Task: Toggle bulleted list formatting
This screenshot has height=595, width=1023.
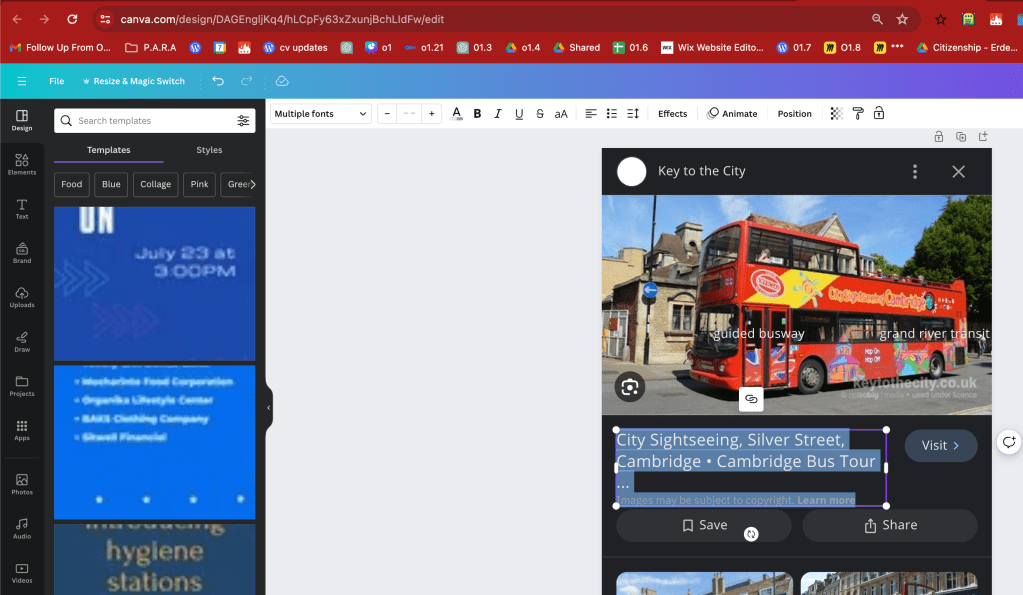Action: 611,114
